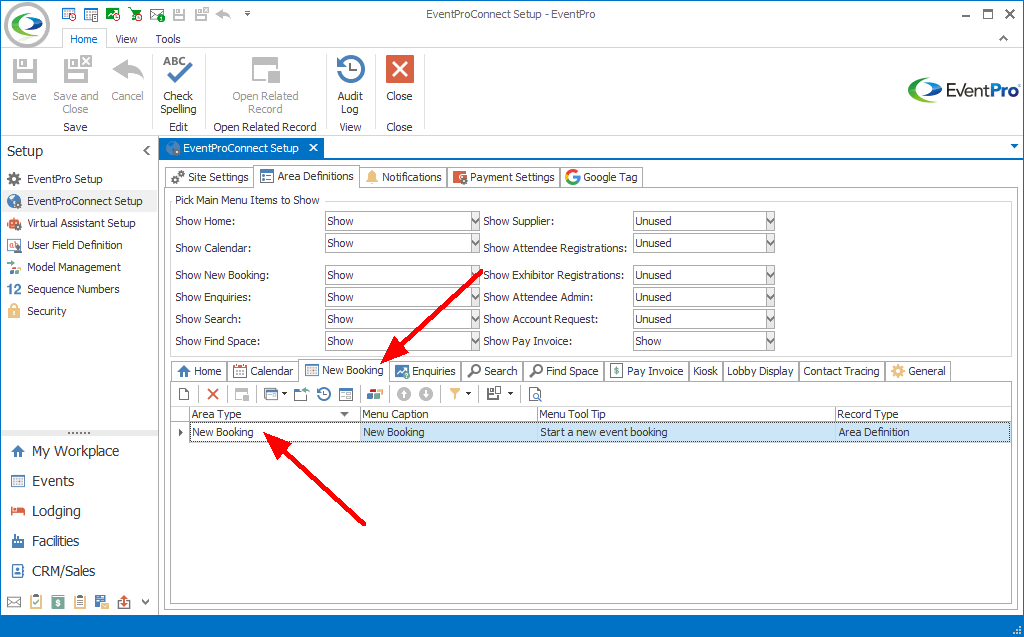Click the Record Type column header

coord(922,414)
